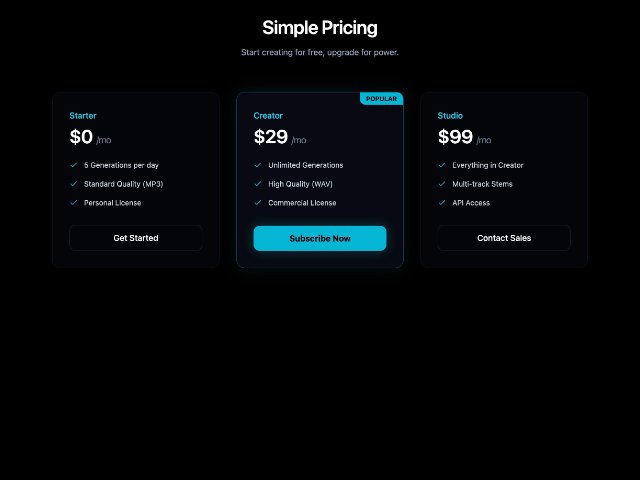The image size is (640, 480).
Task: Click the $99 price text
Action: (x=455, y=137)
